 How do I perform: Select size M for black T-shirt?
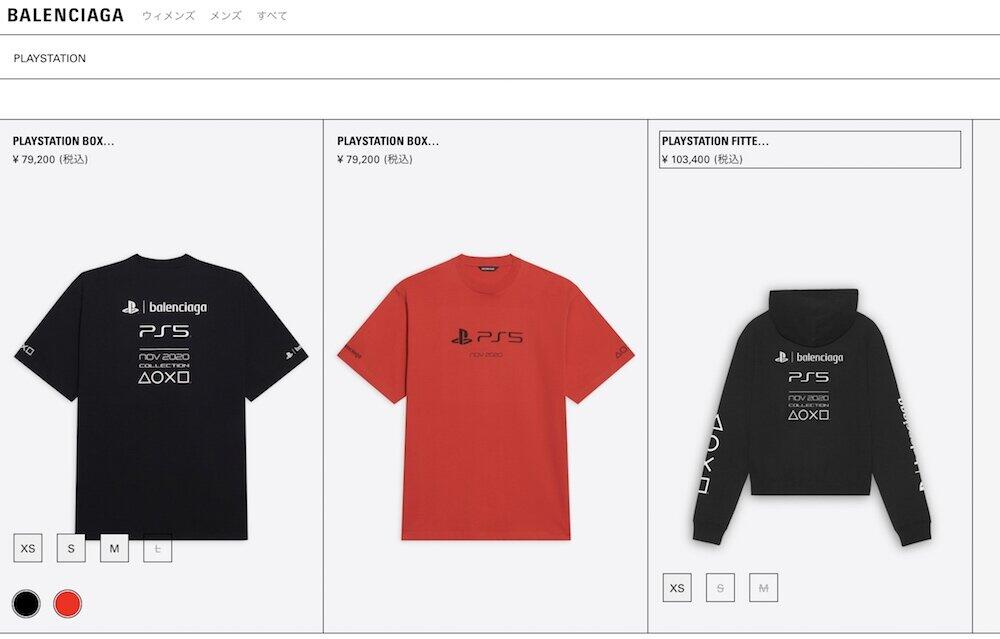(114, 548)
